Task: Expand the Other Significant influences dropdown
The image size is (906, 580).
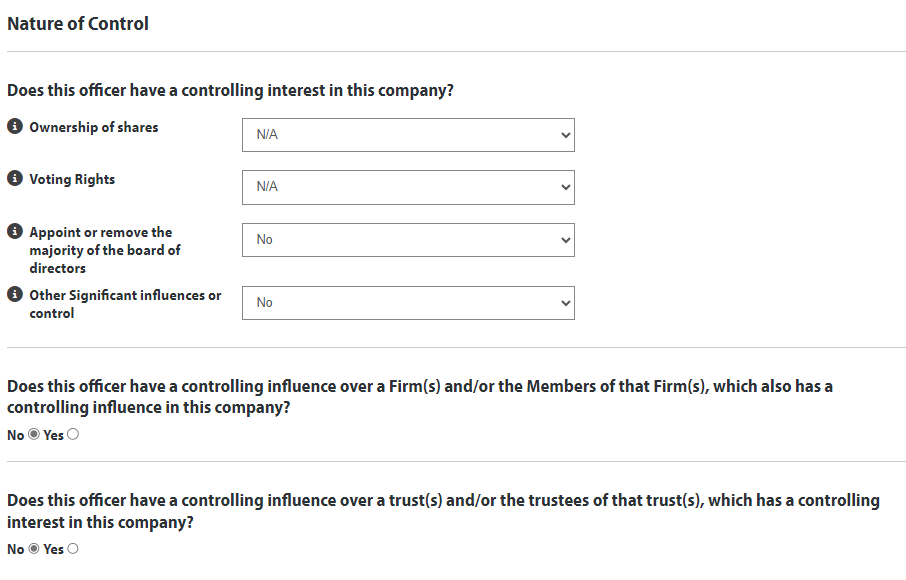Action: click(408, 303)
